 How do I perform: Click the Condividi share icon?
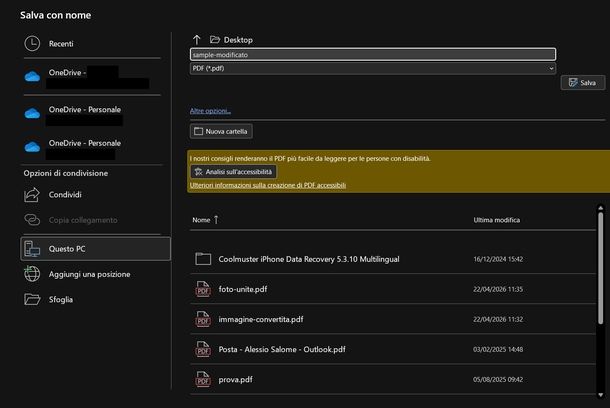point(32,194)
